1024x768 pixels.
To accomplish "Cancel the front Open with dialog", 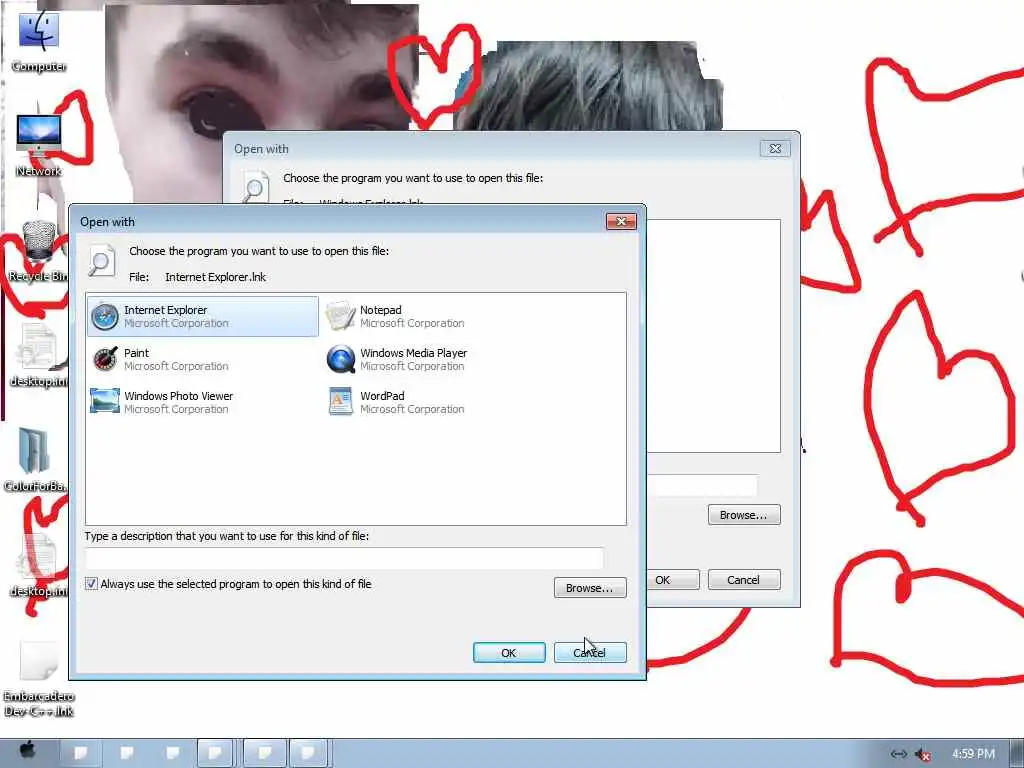I will point(590,652).
